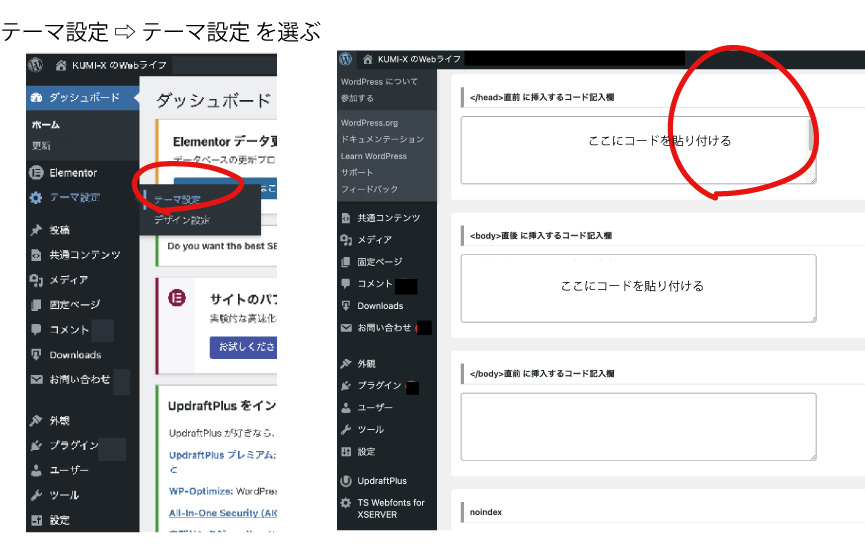Click scrollbar inside </head> code textarea
The height and width of the screenshot is (554, 865).
[811, 135]
